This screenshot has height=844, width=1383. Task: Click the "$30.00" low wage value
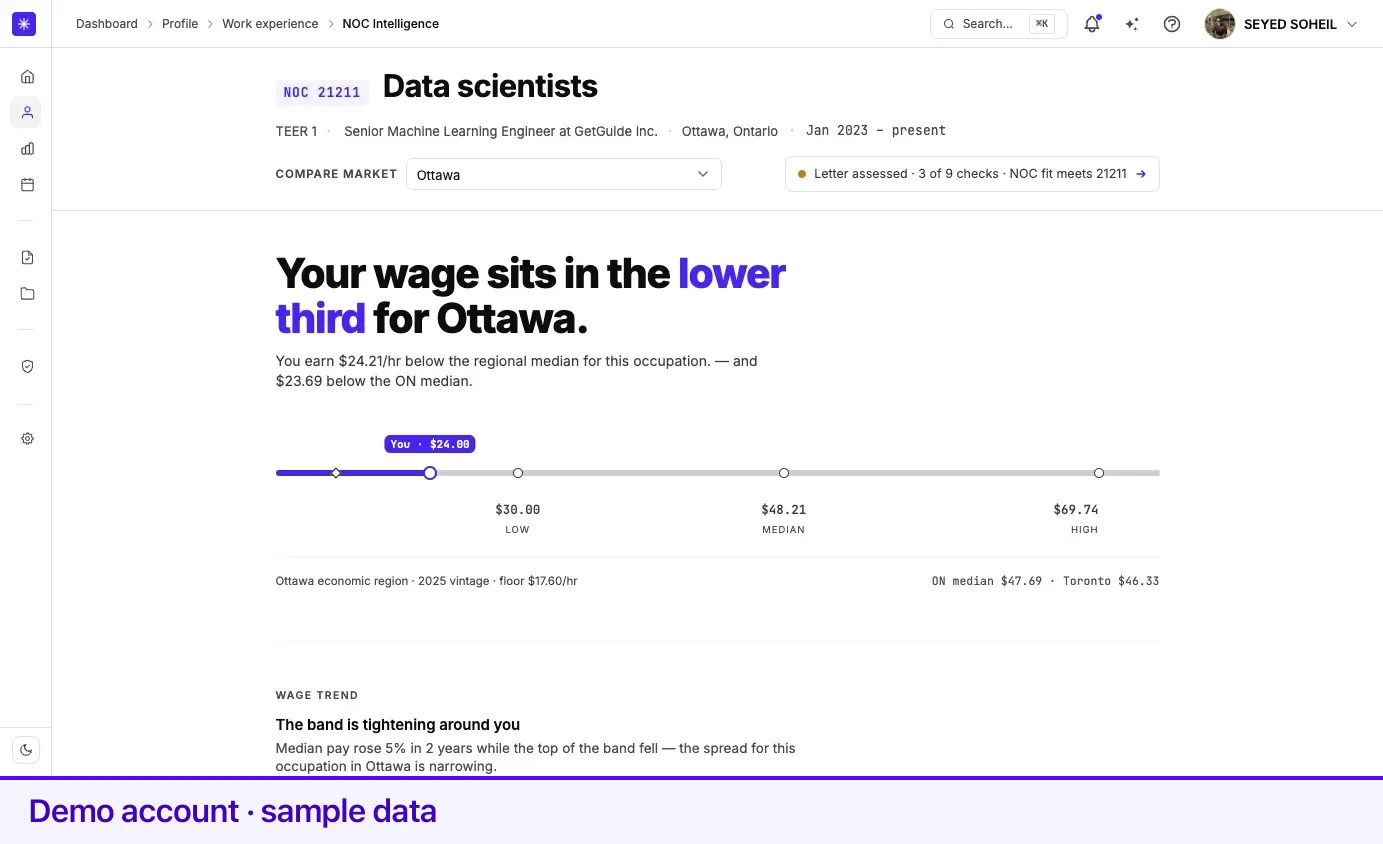[518, 510]
